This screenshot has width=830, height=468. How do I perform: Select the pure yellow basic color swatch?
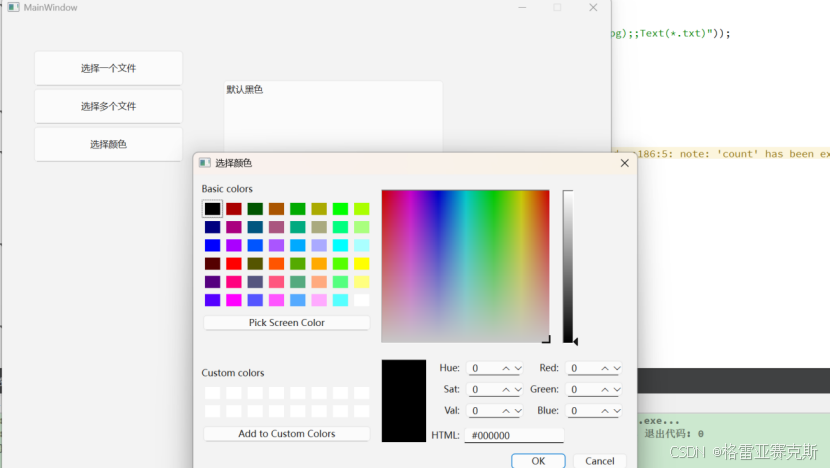point(362,264)
